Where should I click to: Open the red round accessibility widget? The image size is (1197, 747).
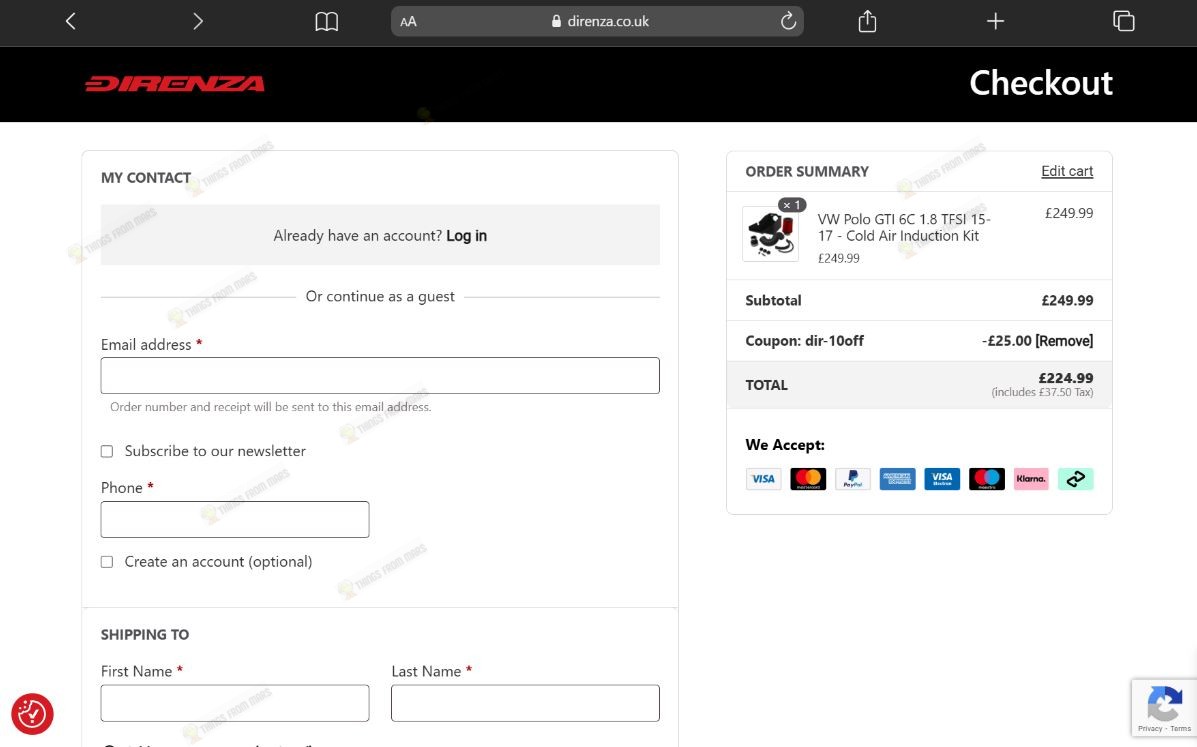coord(32,713)
